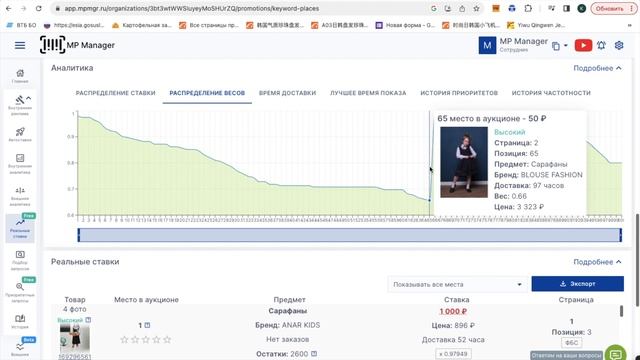640x360 pixels.
Task: Open the Beta Внешняя sidebar icon
Action: [x=20, y=349]
